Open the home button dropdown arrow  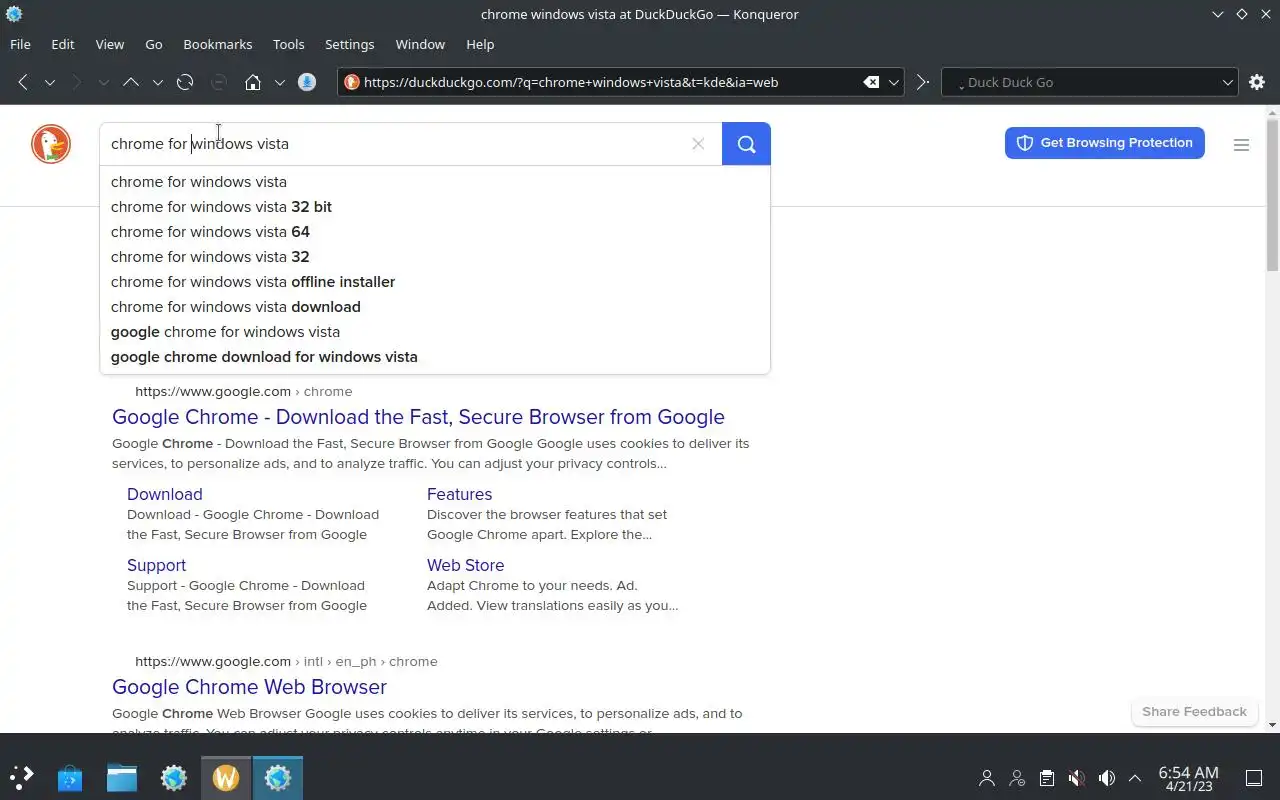point(279,82)
